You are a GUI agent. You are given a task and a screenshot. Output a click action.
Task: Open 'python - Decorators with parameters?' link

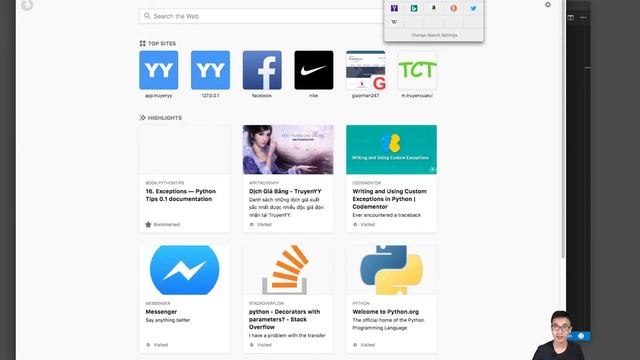(284, 319)
